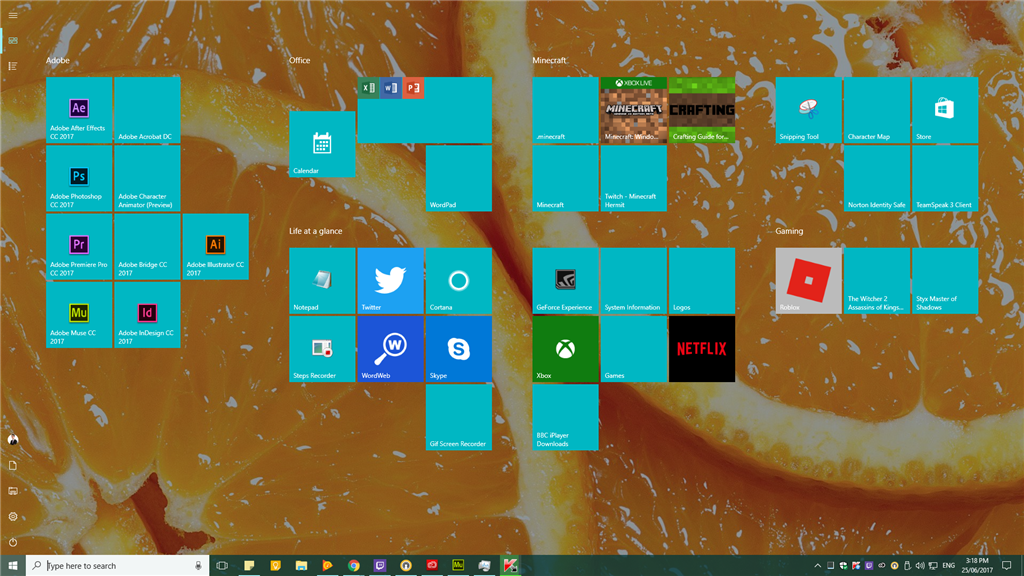1024x576 pixels.
Task: Open the Twitter tile
Action: [x=391, y=281]
